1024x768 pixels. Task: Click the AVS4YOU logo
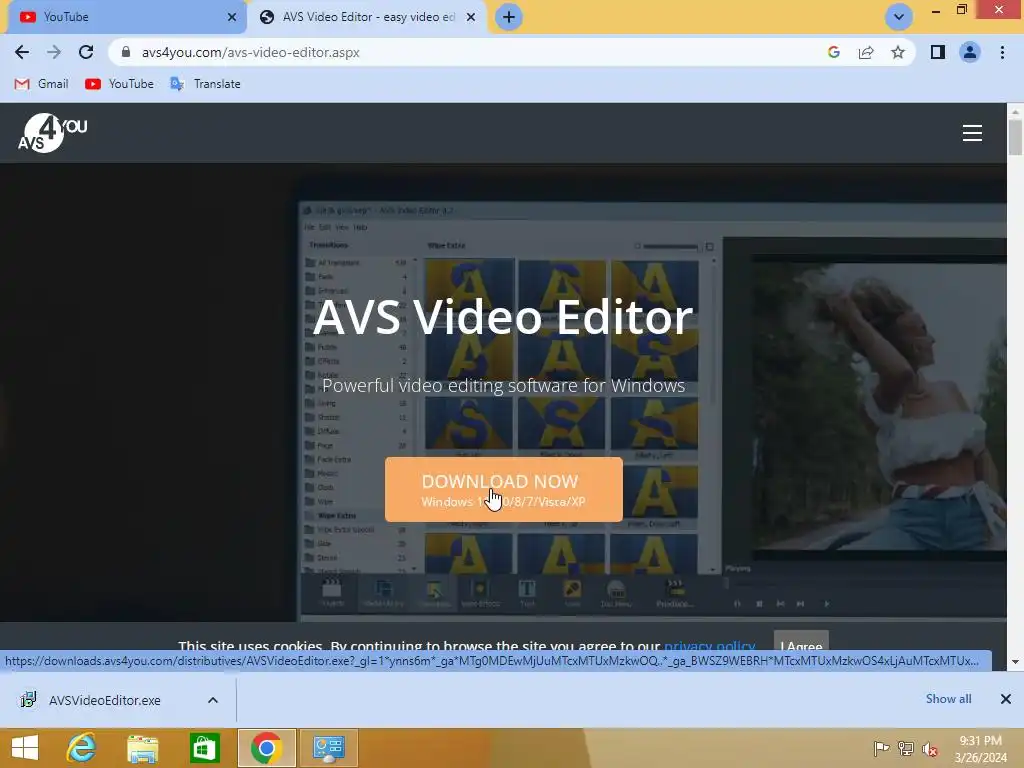pyautogui.click(x=52, y=133)
